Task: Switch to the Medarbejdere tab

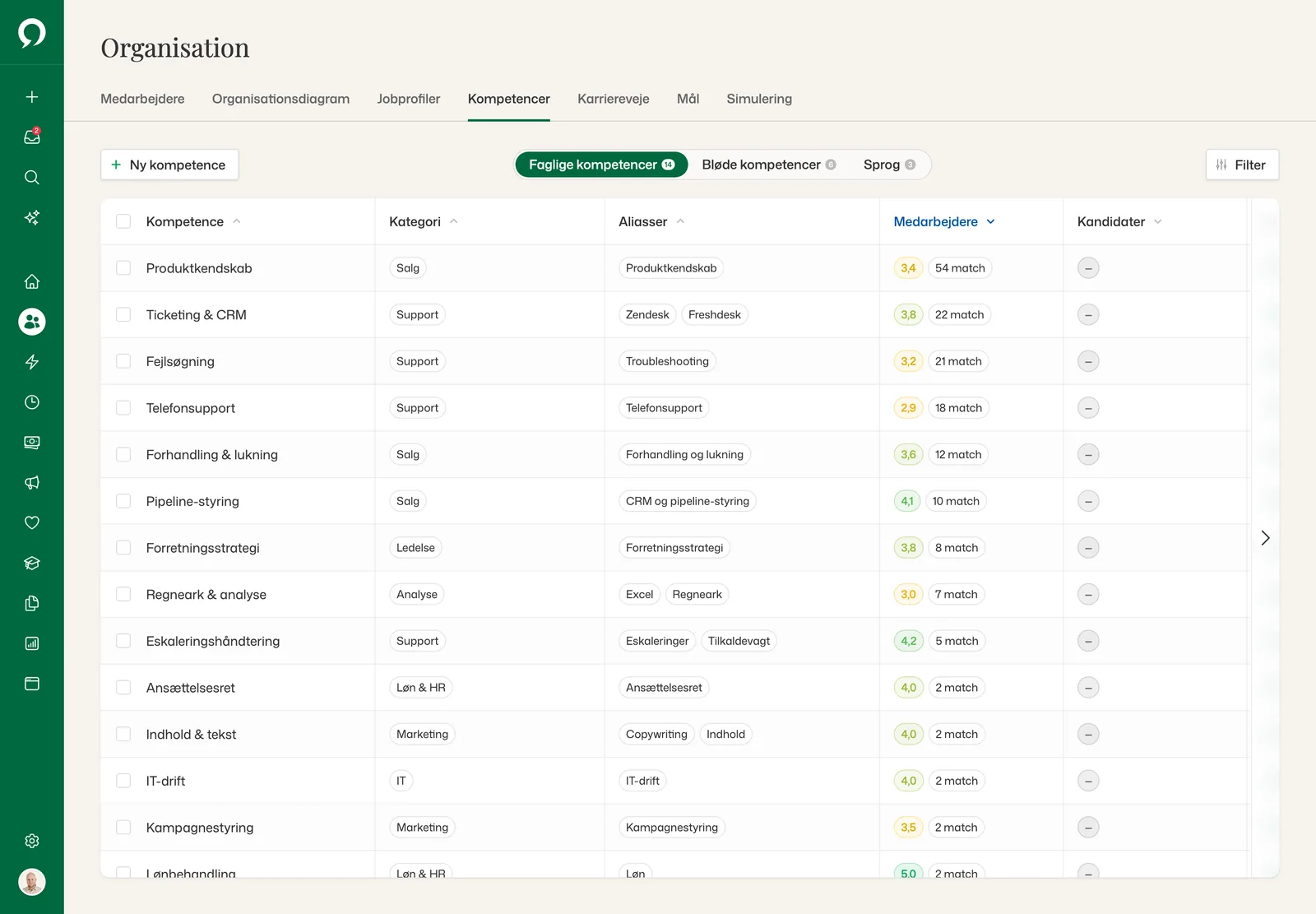Action: [142, 99]
